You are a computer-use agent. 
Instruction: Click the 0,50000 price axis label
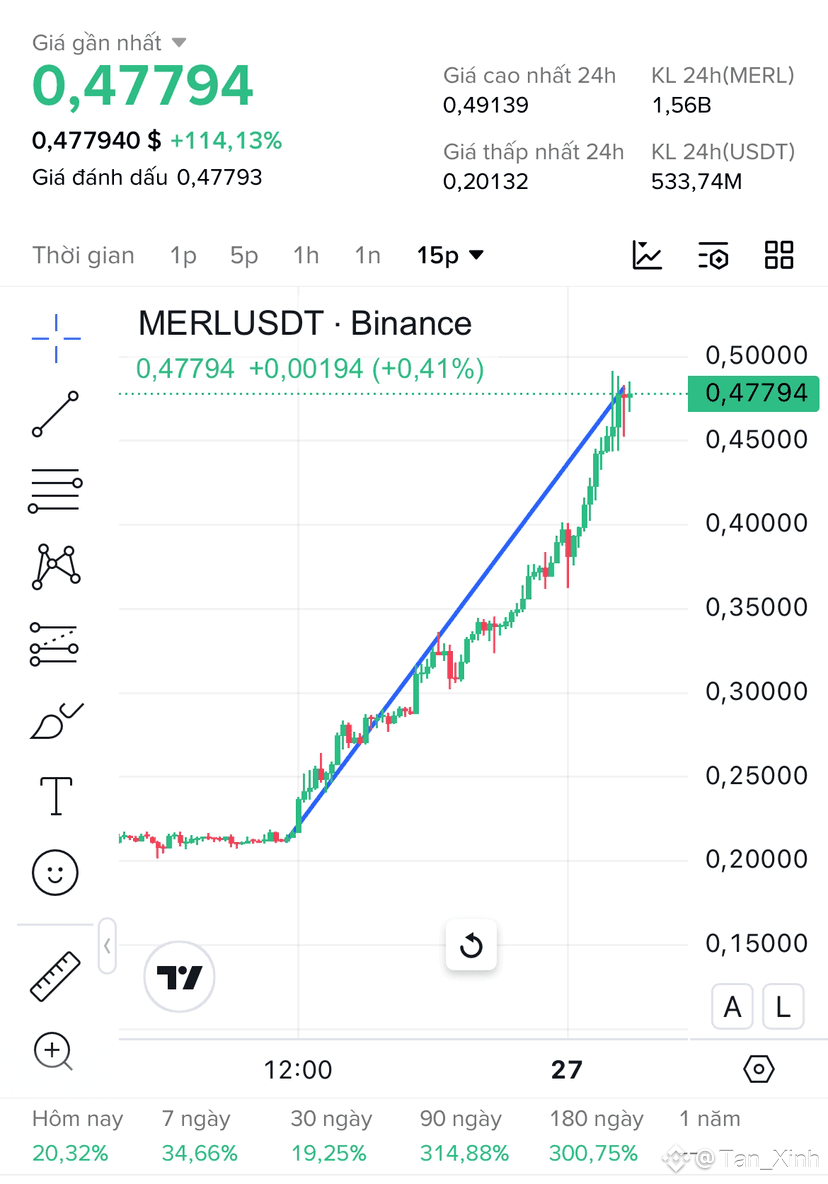756,355
